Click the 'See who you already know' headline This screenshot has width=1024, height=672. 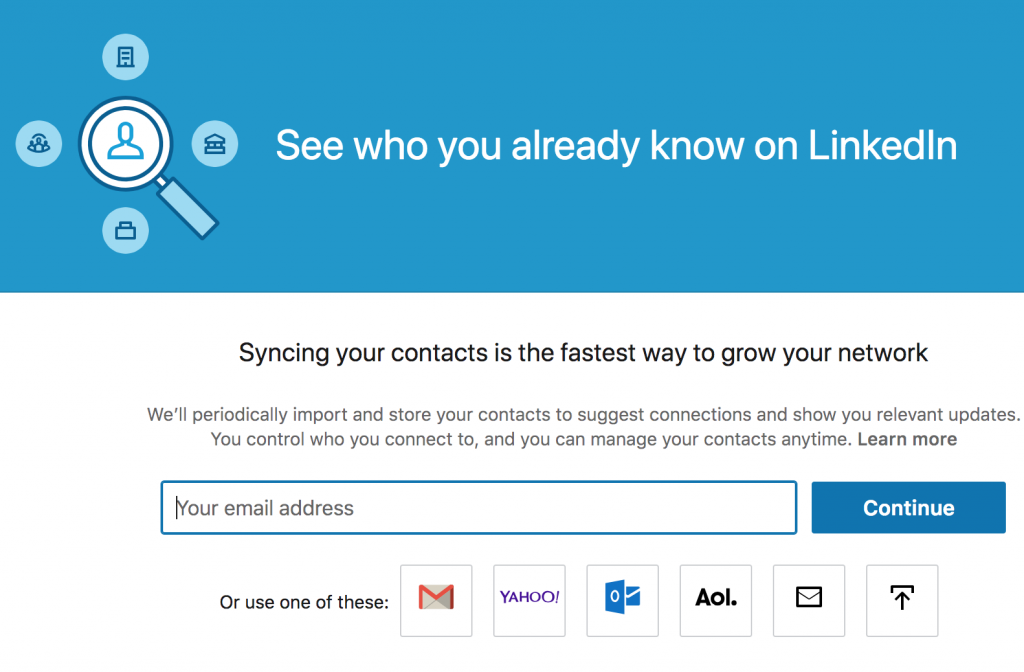point(616,145)
